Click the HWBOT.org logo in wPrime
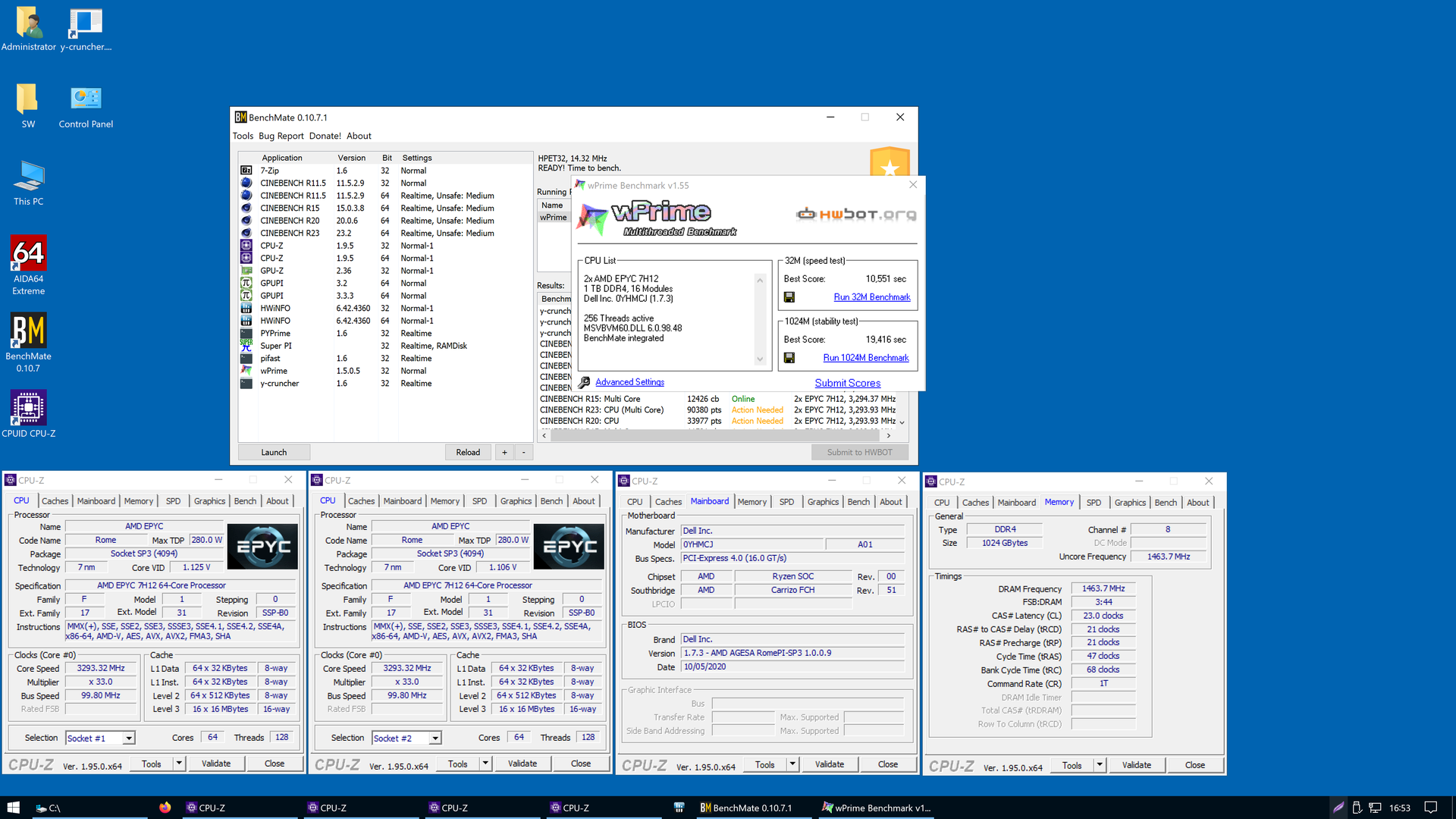Image resolution: width=1456 pixels, height=819 pixels. pos(856,214)
